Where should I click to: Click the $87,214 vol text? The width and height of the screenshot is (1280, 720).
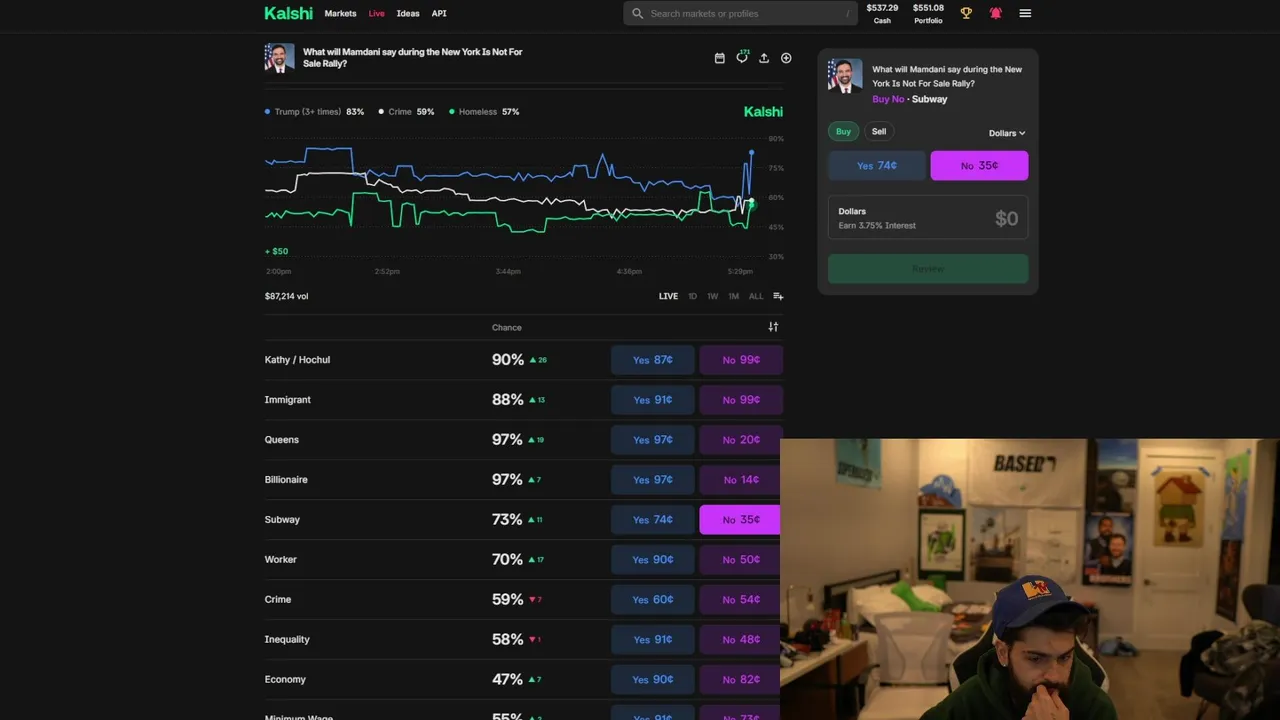coord(286,296)
